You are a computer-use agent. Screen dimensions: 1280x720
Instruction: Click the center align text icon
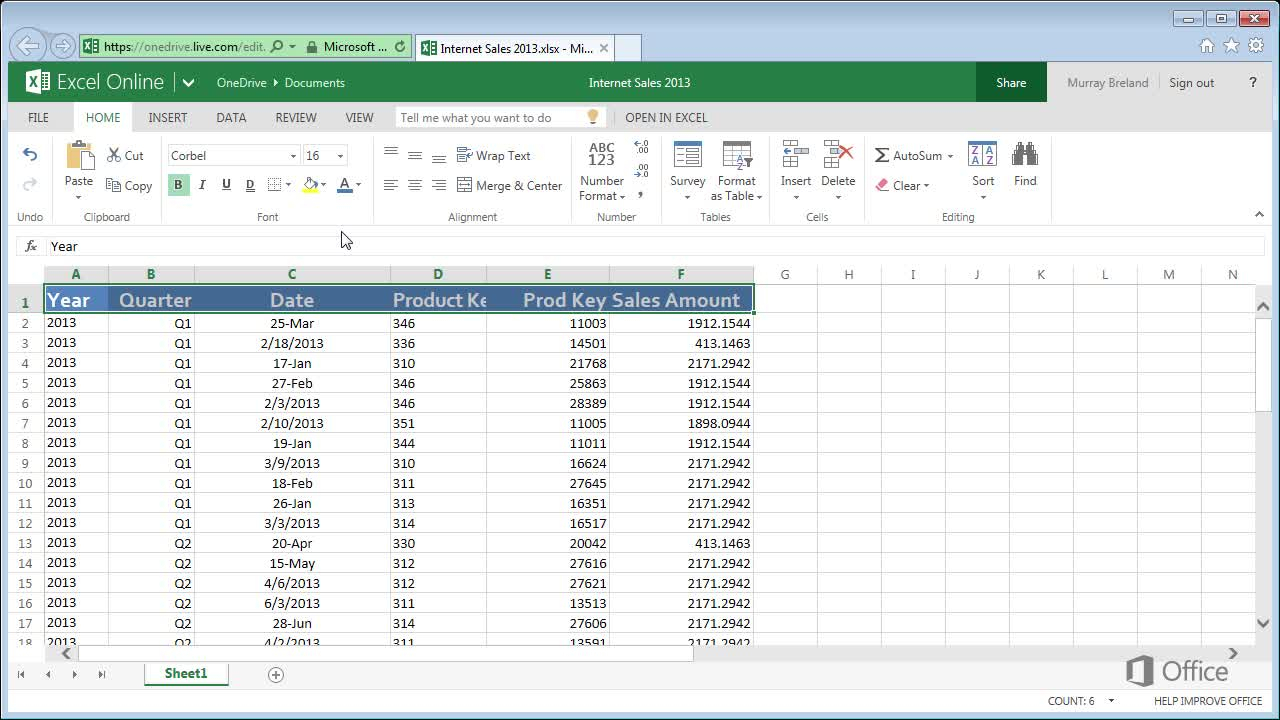point(414,185)
